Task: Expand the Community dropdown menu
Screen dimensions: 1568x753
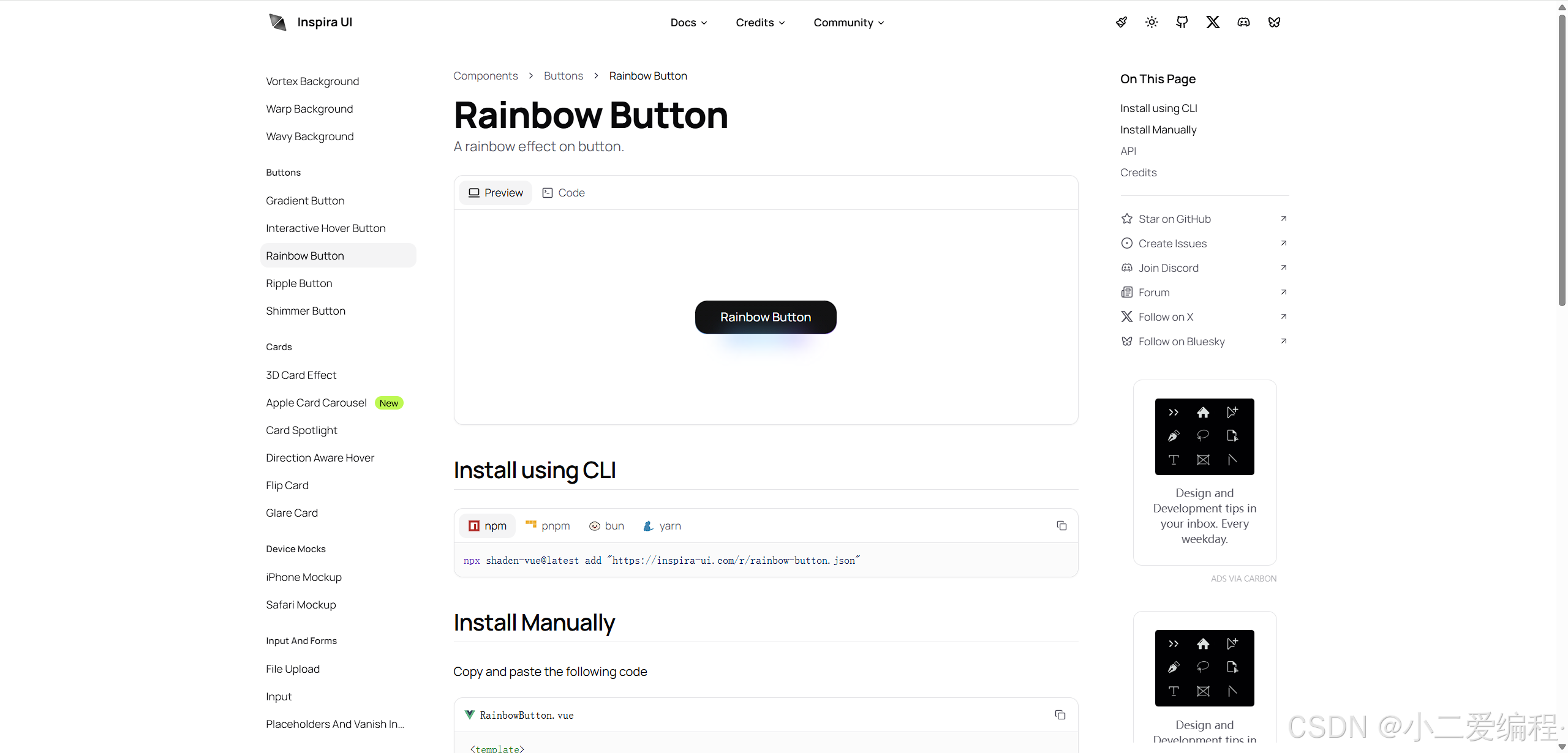Action: click(x=848, y=23)
